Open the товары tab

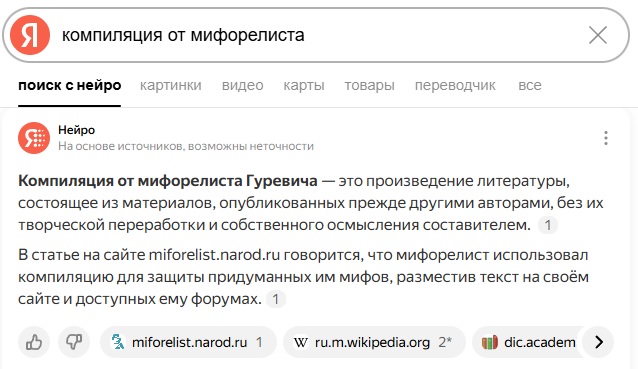coord(369,85)
